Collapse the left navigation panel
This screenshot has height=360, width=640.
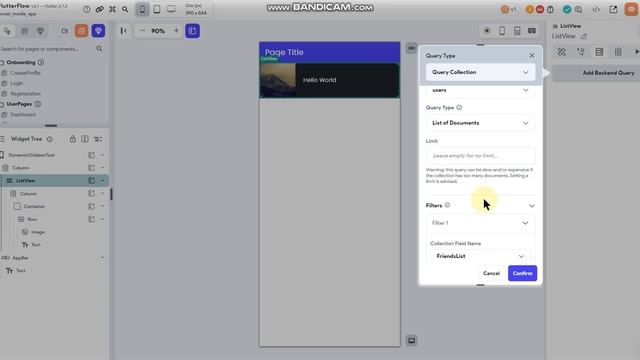point(124,31)
